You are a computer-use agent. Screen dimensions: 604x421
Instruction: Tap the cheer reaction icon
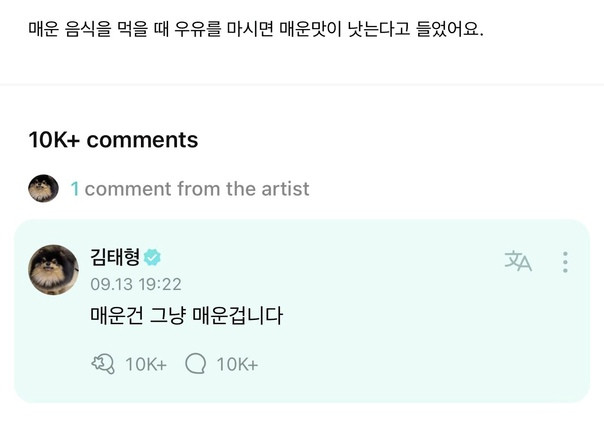click(103, 364)
